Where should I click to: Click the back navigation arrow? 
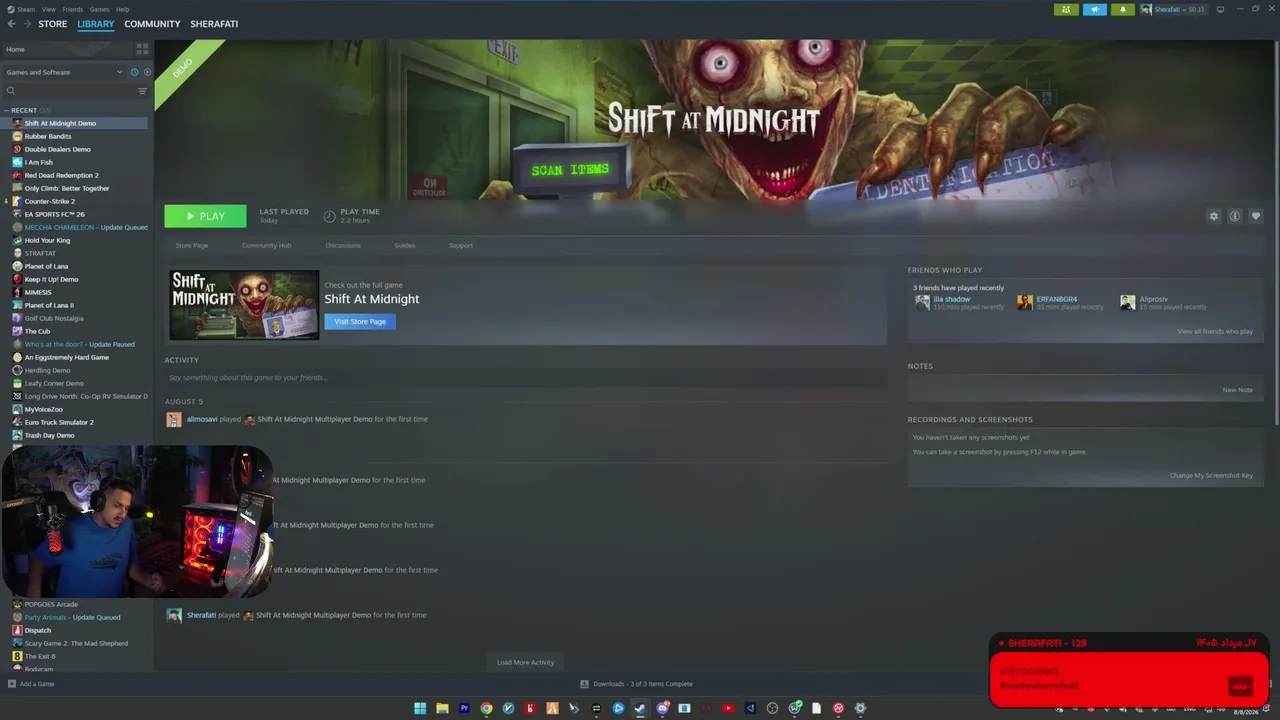tap(12, 24)
